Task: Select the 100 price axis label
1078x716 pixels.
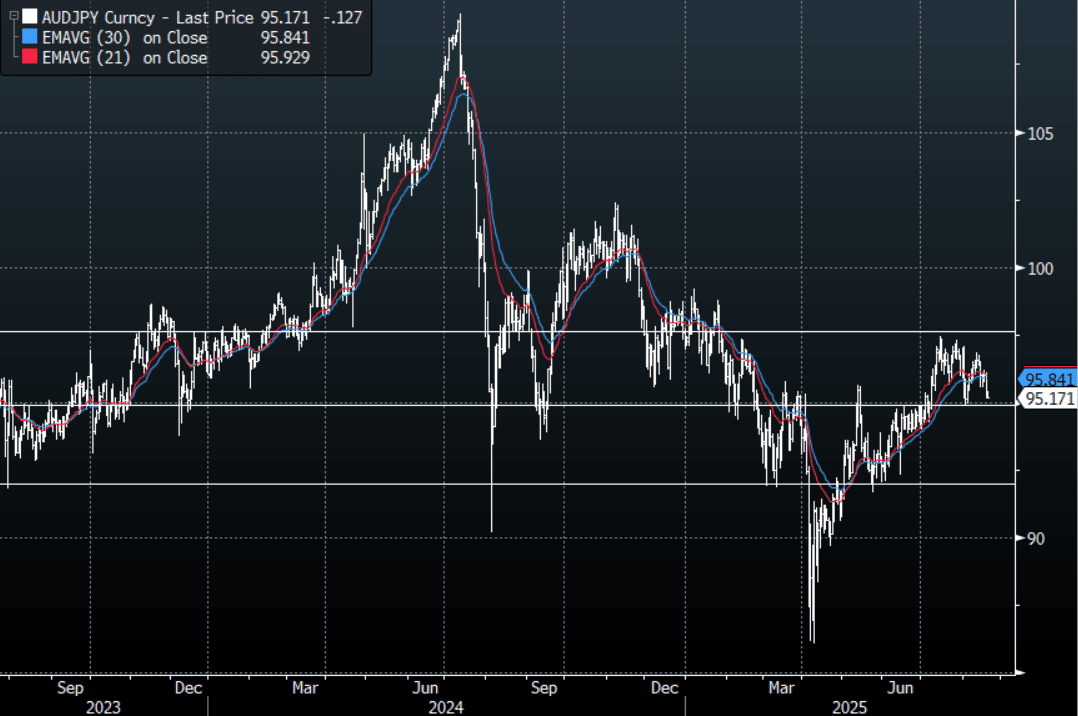Action: 1040,269
